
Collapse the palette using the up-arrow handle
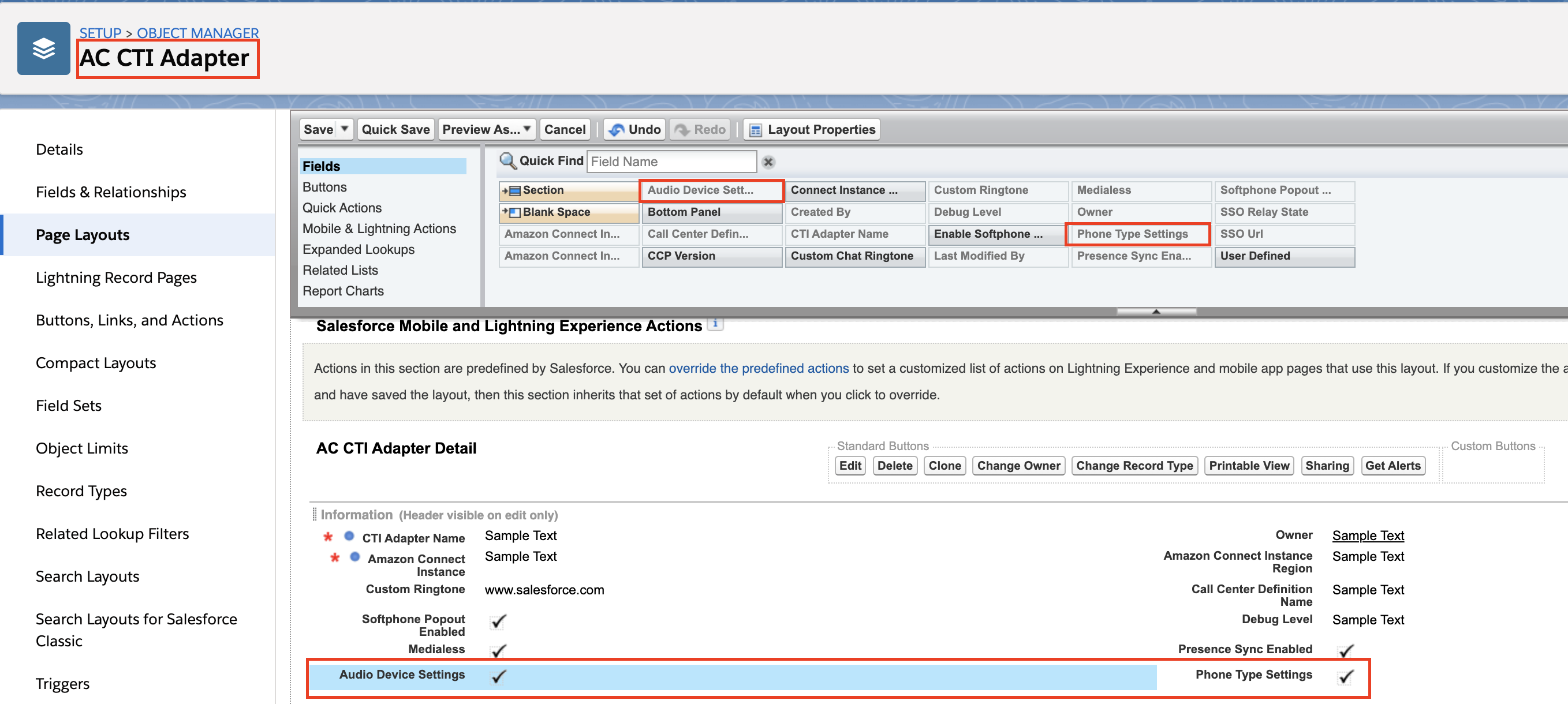click(1156, 312)
